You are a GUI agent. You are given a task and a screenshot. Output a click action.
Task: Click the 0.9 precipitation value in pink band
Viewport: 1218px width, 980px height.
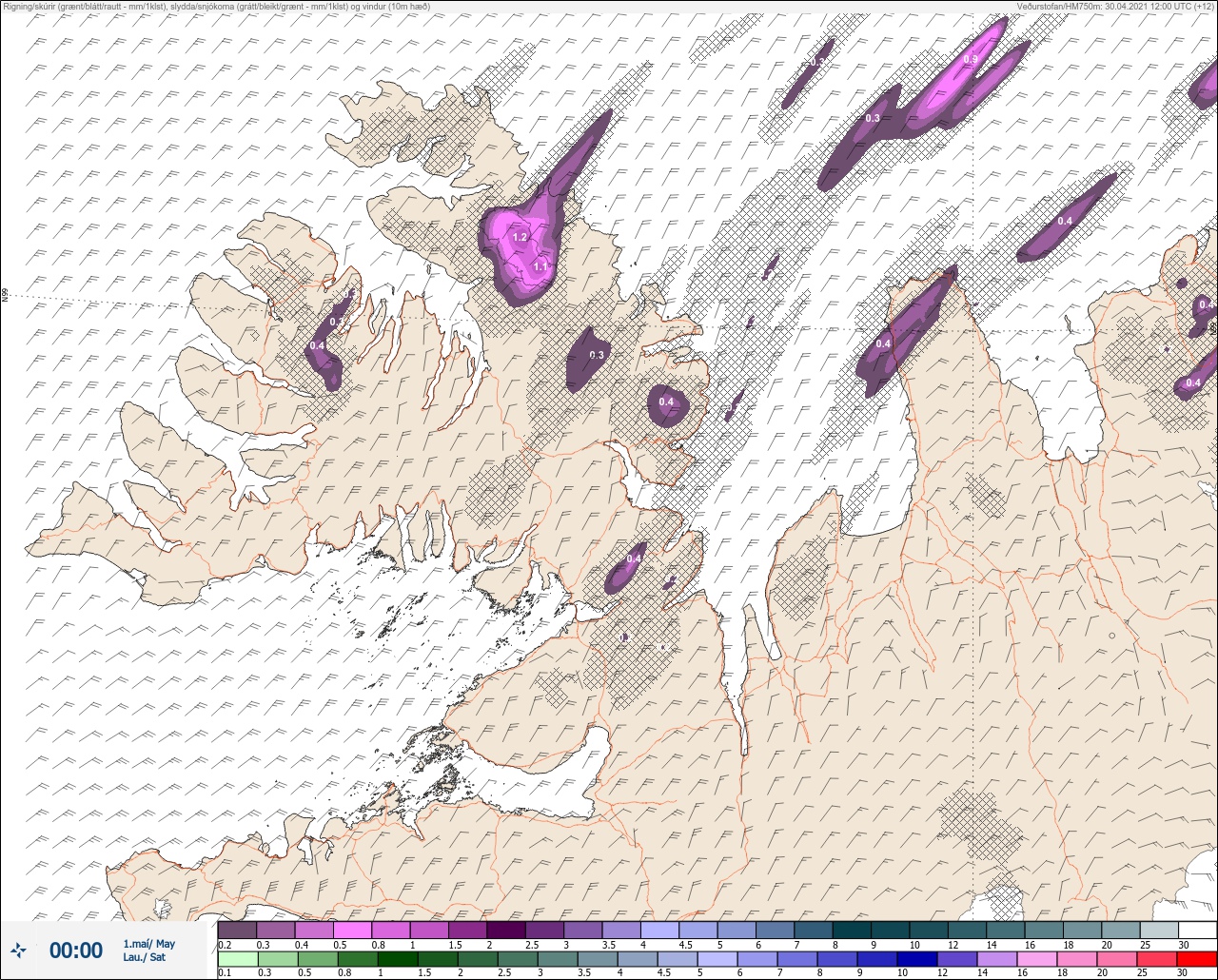click(971, 59)
